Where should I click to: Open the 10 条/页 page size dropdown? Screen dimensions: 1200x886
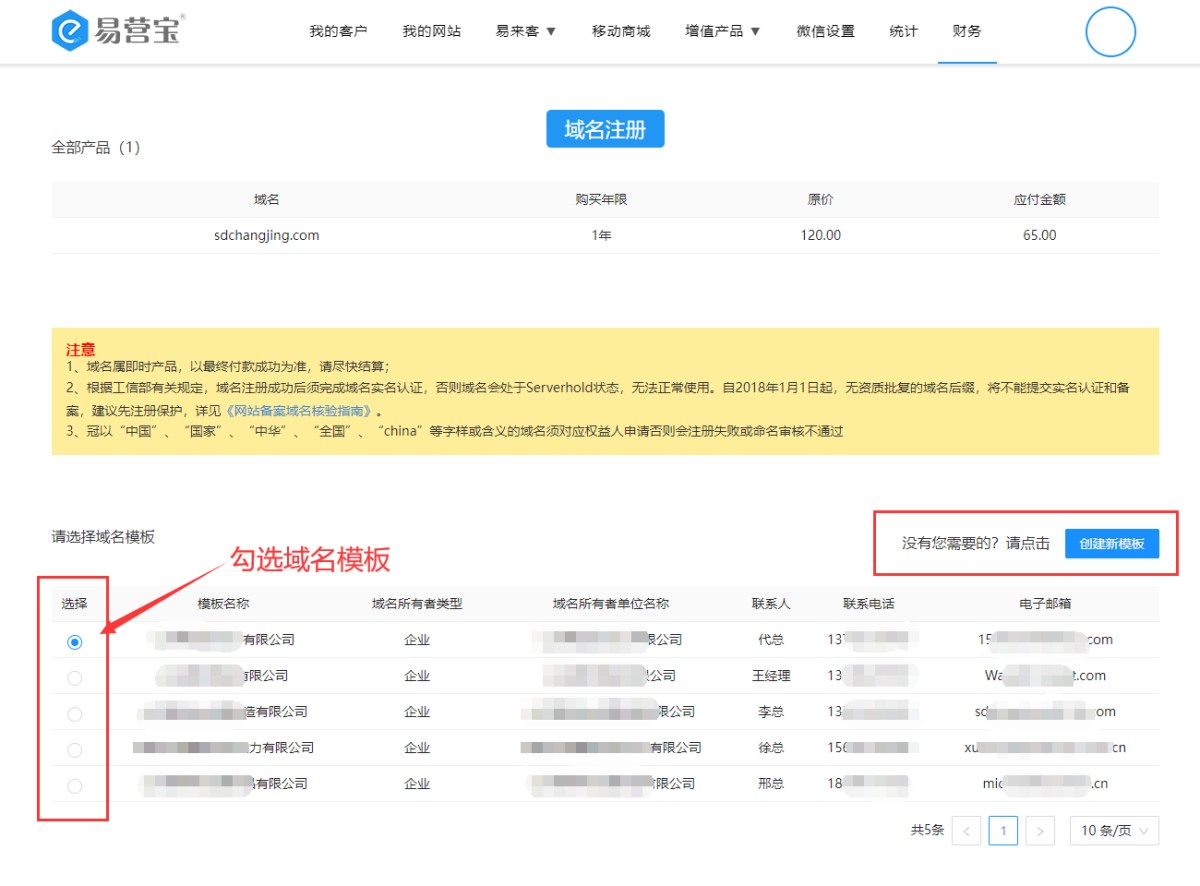[x=1114, y=831]
